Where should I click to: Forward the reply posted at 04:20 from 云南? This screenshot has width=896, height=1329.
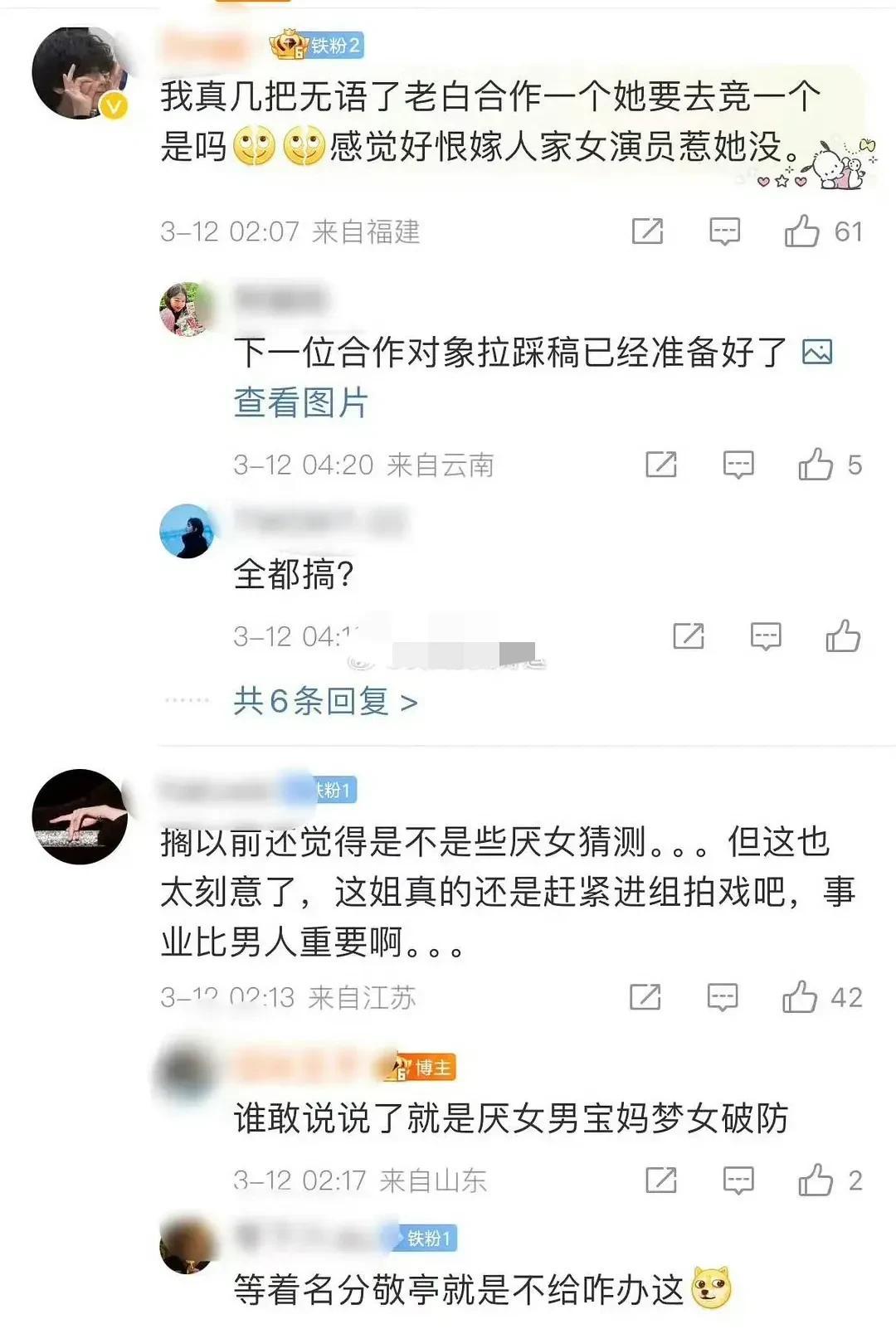(661, 465)
